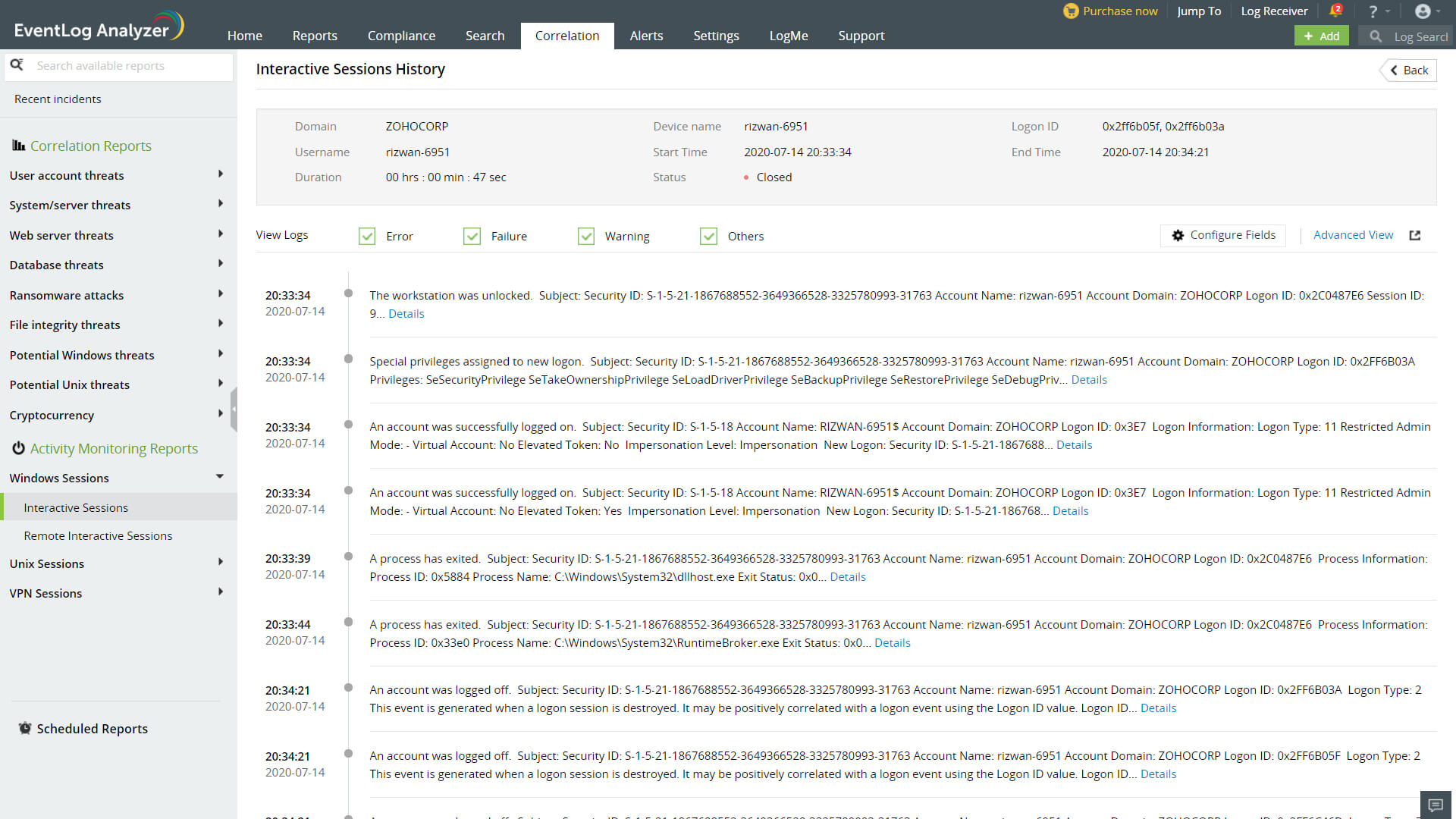Click the Back button
This screenshot has height=819, width=1456.
(1408, 70)
